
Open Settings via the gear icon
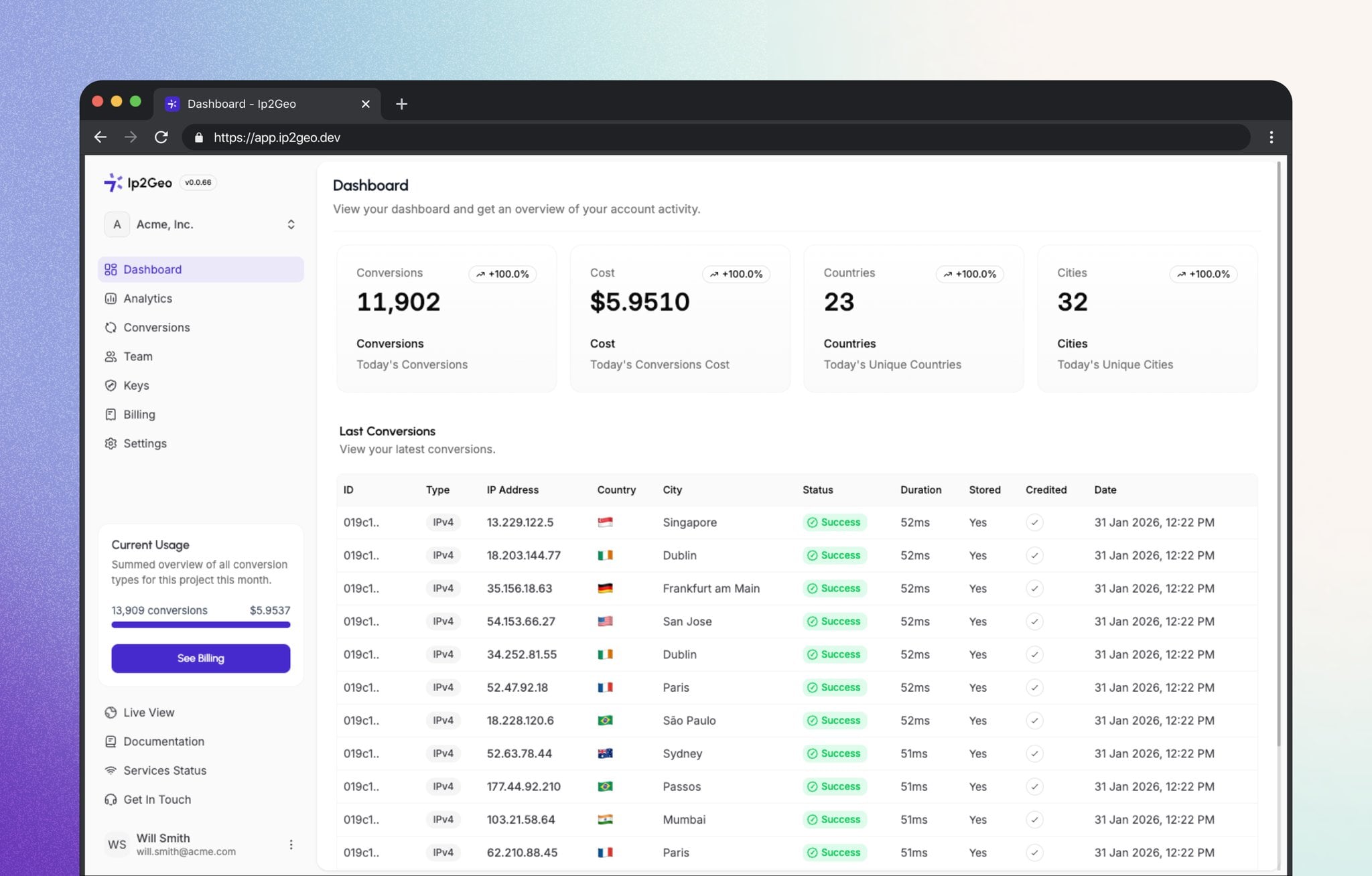(111, 443)
